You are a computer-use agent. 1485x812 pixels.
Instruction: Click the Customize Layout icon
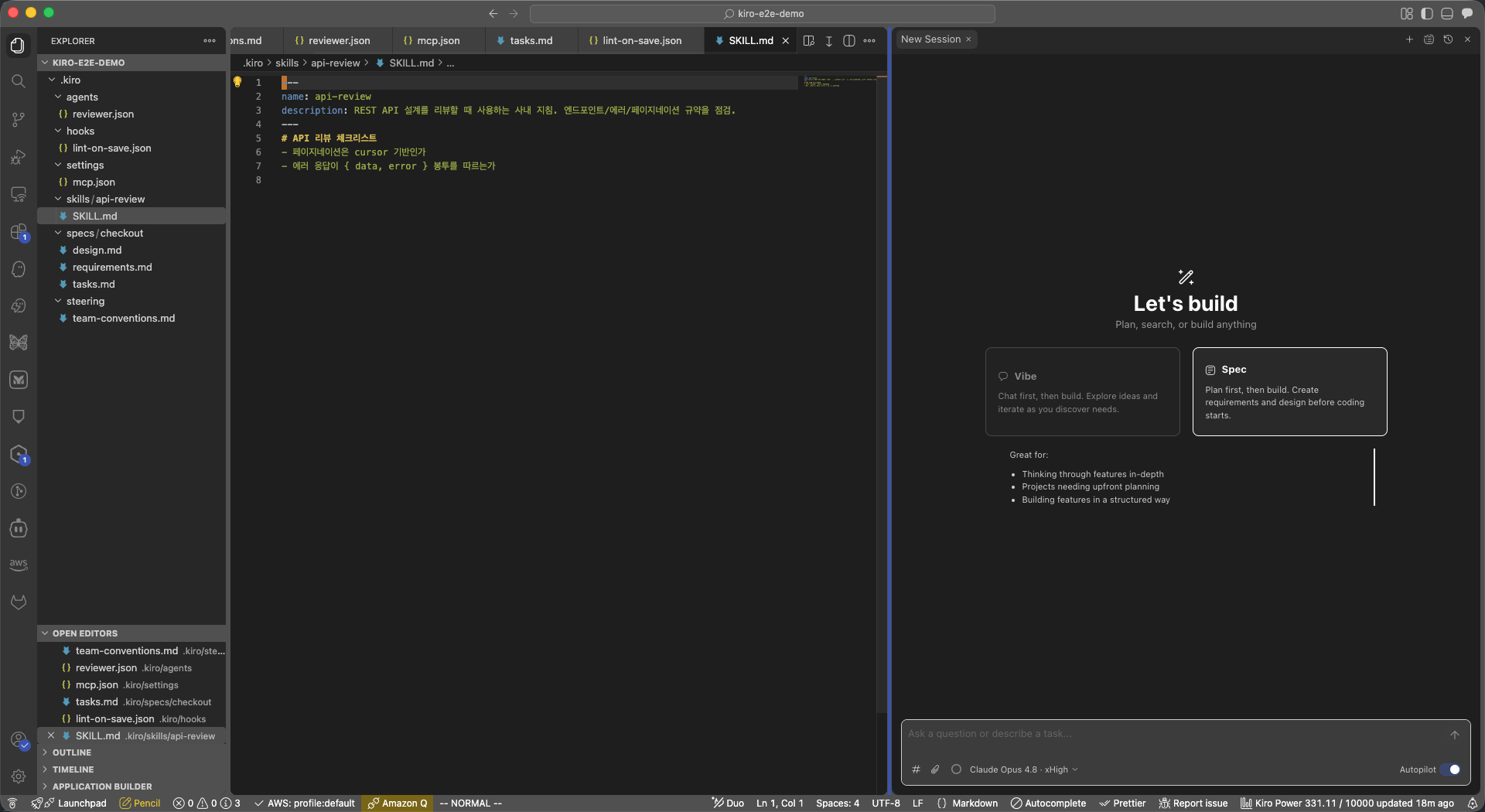(x=1407, y=14)
